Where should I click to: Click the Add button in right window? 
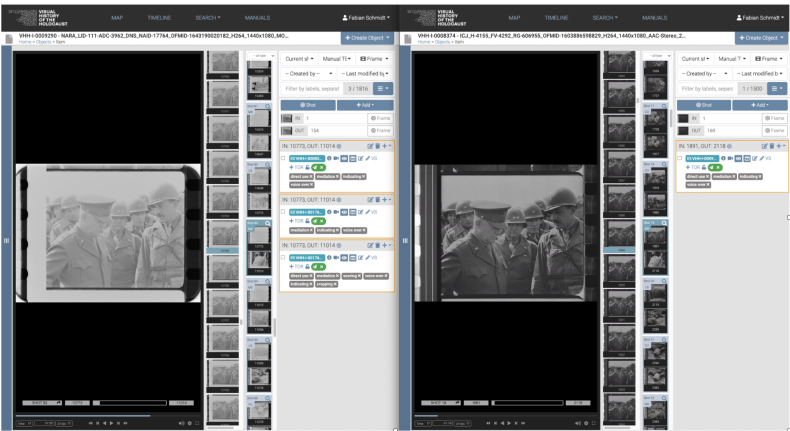click(760, 105)
